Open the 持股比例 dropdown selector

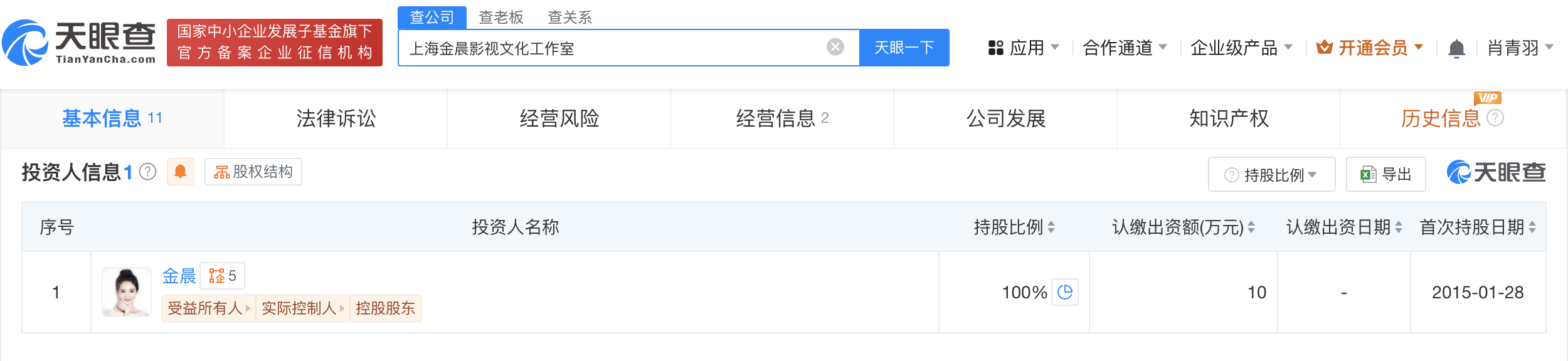coord(1271,174)
